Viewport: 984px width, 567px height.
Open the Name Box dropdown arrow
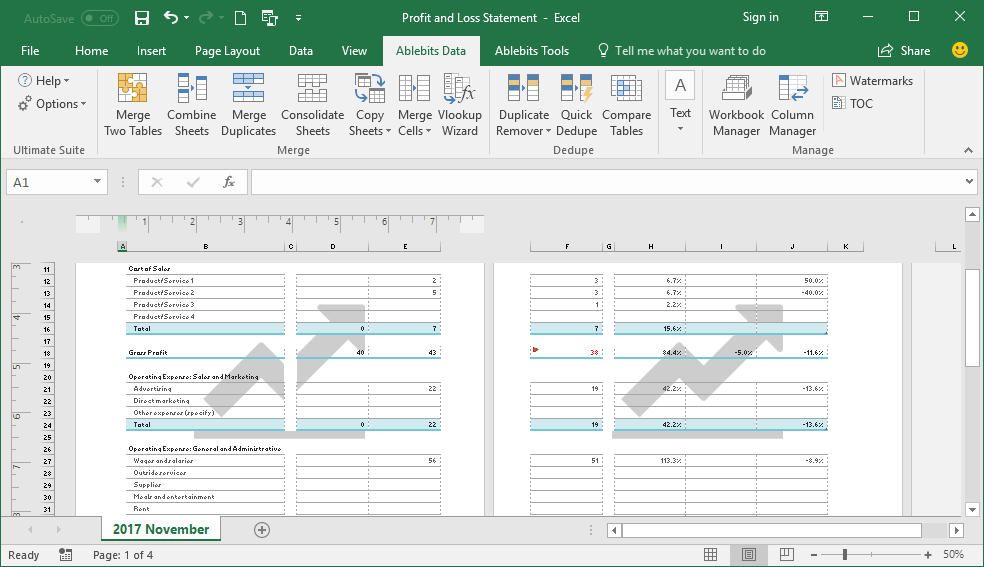click(97, 182)
